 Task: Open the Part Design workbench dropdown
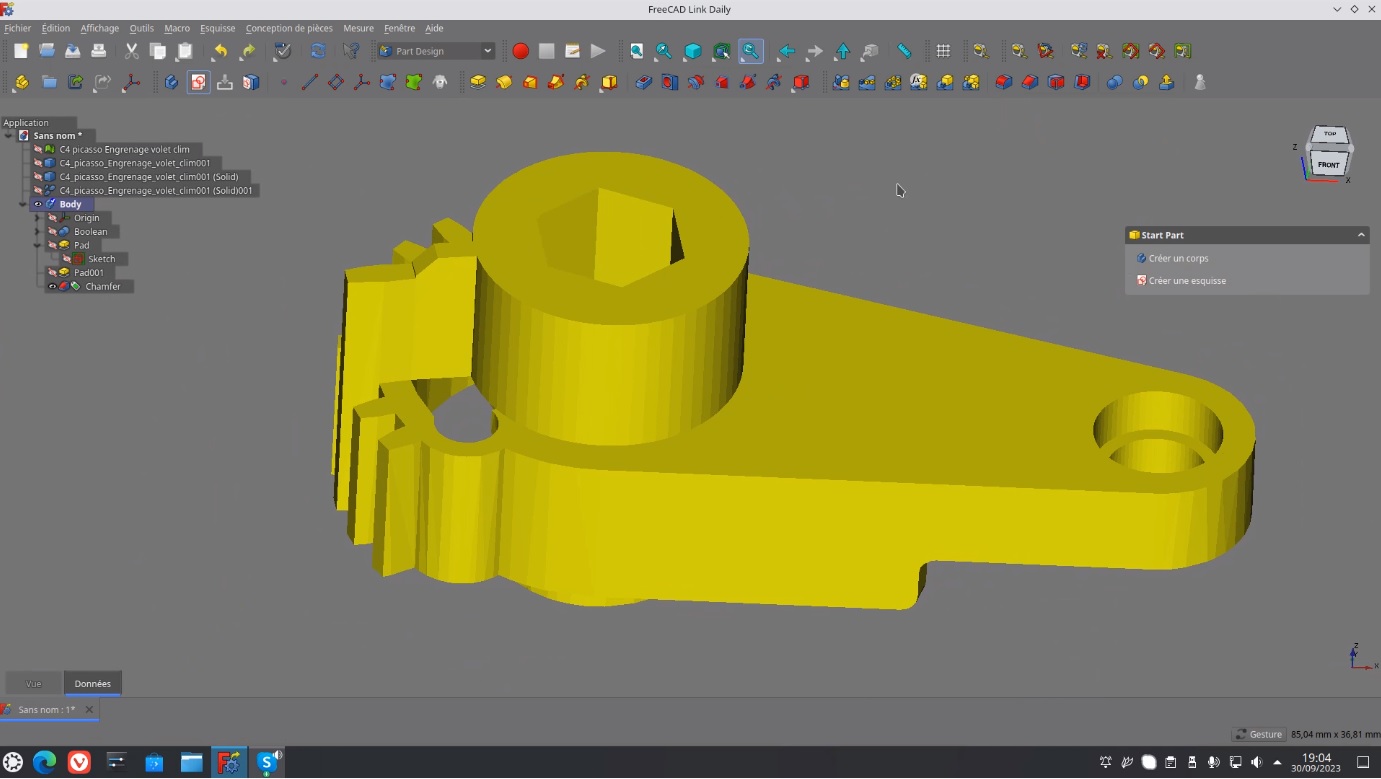tap(436, 51)
